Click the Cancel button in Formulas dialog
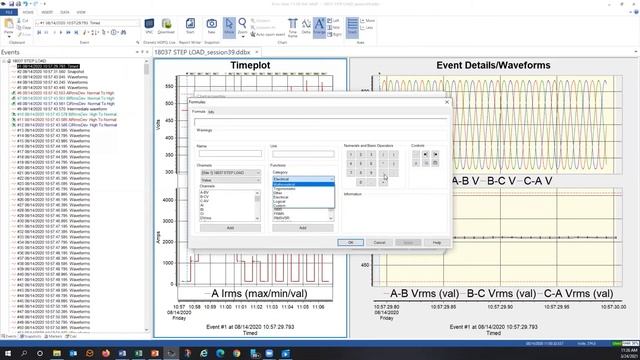640x360 pixels. tap(379, 242)
